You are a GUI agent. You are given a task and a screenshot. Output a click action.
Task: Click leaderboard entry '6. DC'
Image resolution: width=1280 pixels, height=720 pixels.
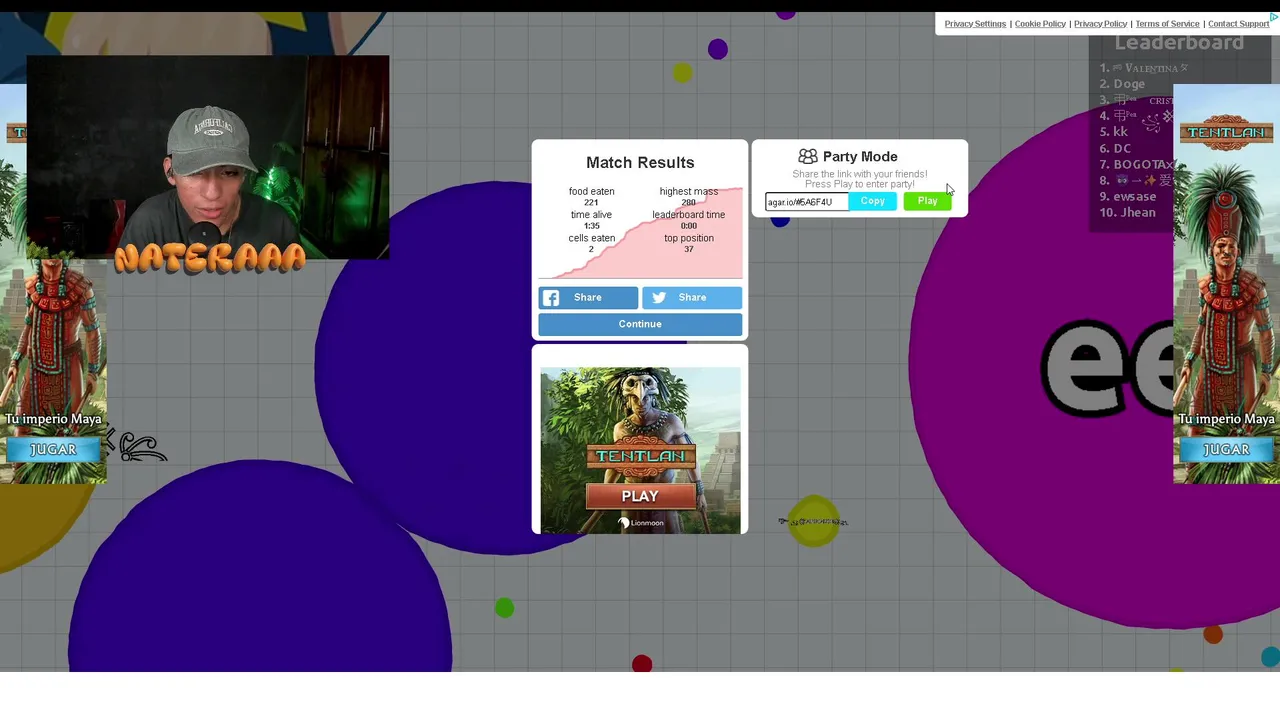[x=1115, y=148]
